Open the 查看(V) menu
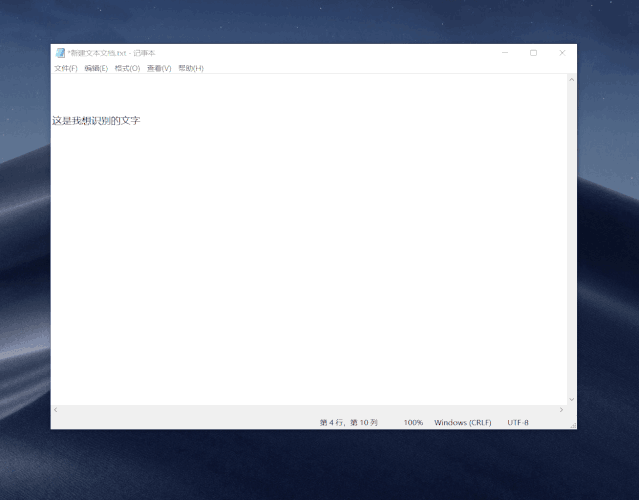The width and height of the screenshot is (639, 500). click(159, 68)
